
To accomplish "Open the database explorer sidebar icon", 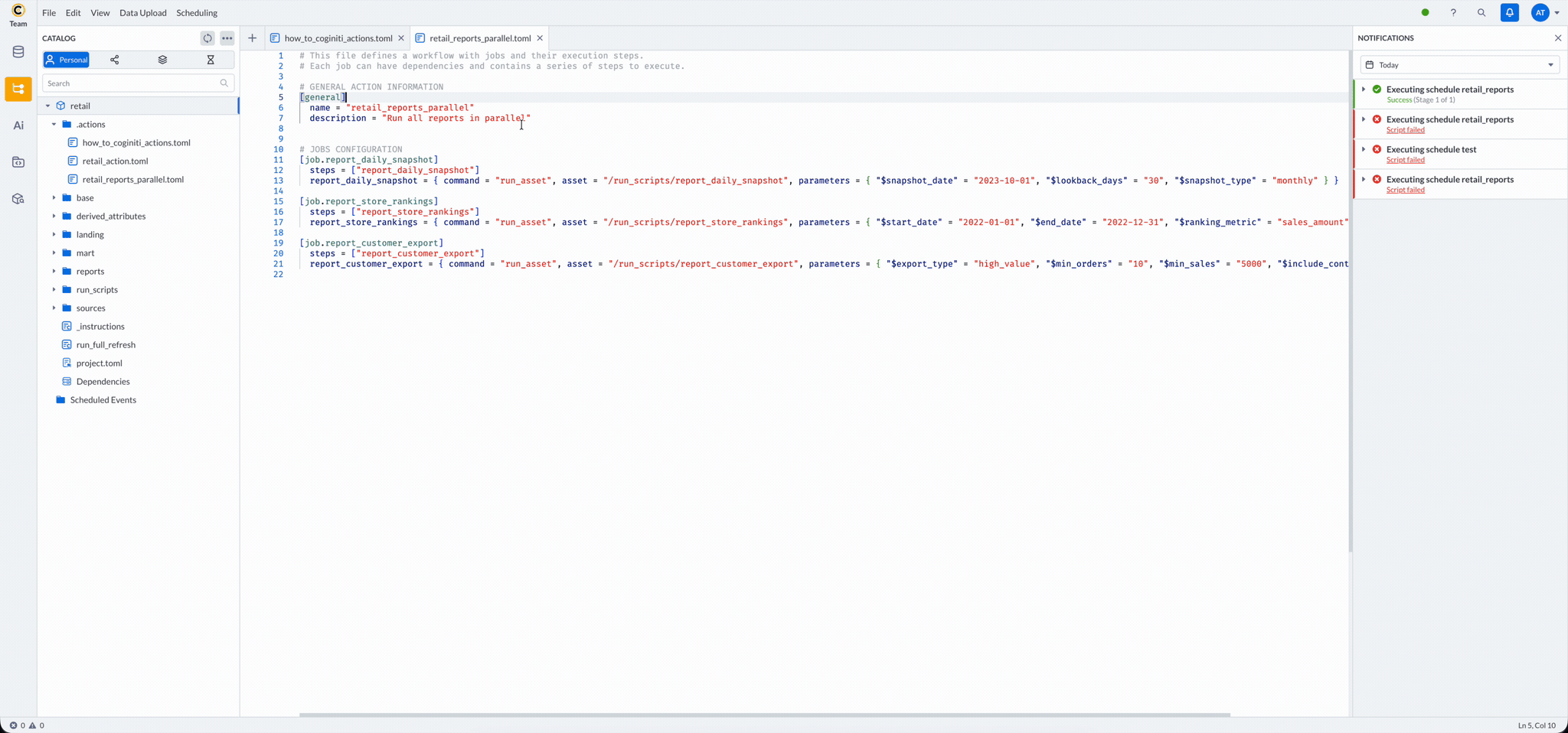I will coord(18,52).
